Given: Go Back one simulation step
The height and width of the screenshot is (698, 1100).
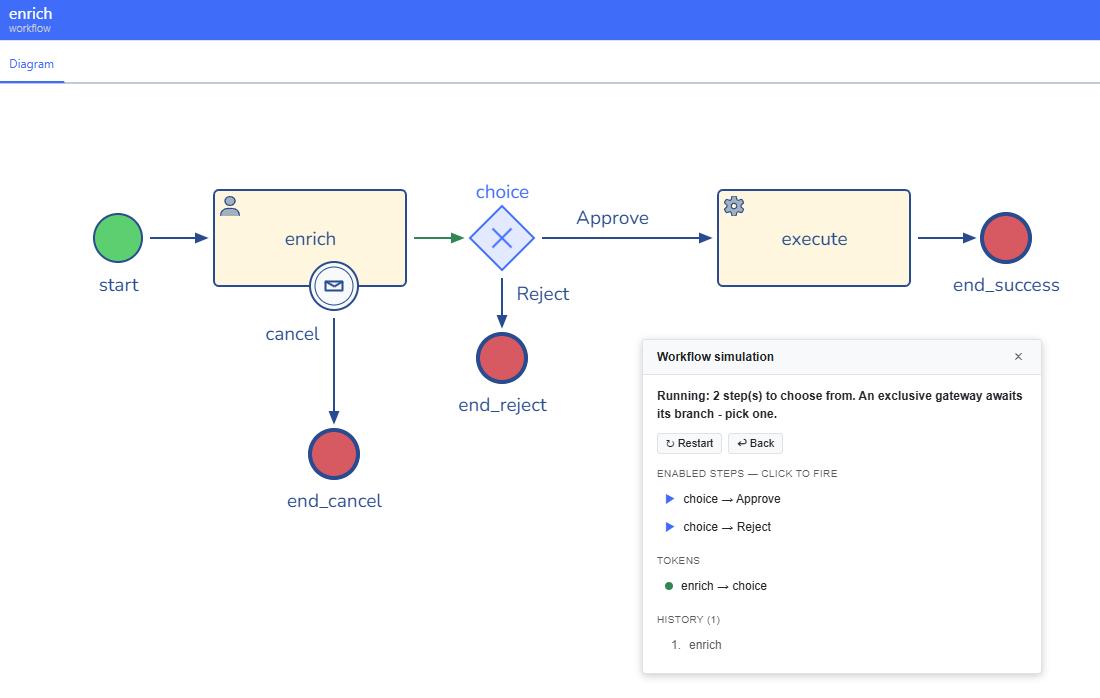Looking at the screenshot, I should click(755, 443).
